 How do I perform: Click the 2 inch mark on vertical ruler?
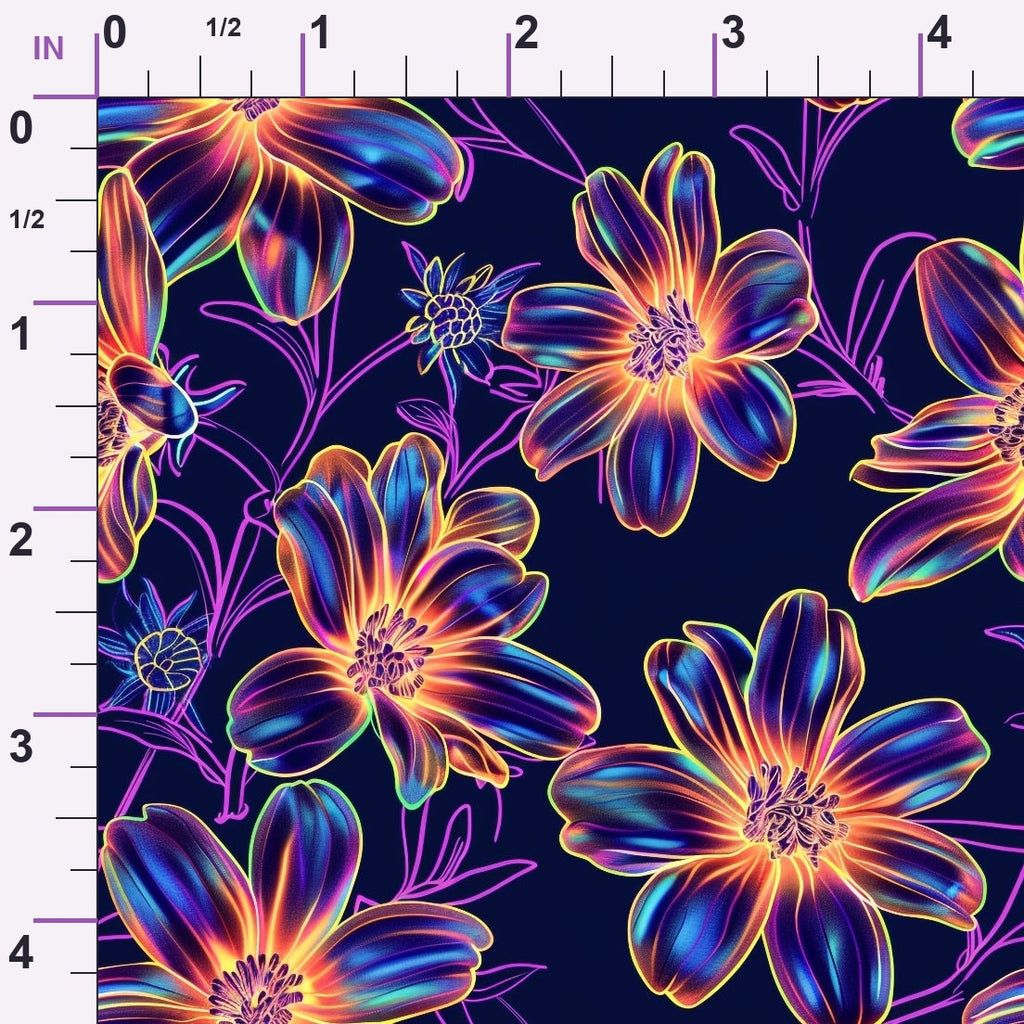[21, 541]
